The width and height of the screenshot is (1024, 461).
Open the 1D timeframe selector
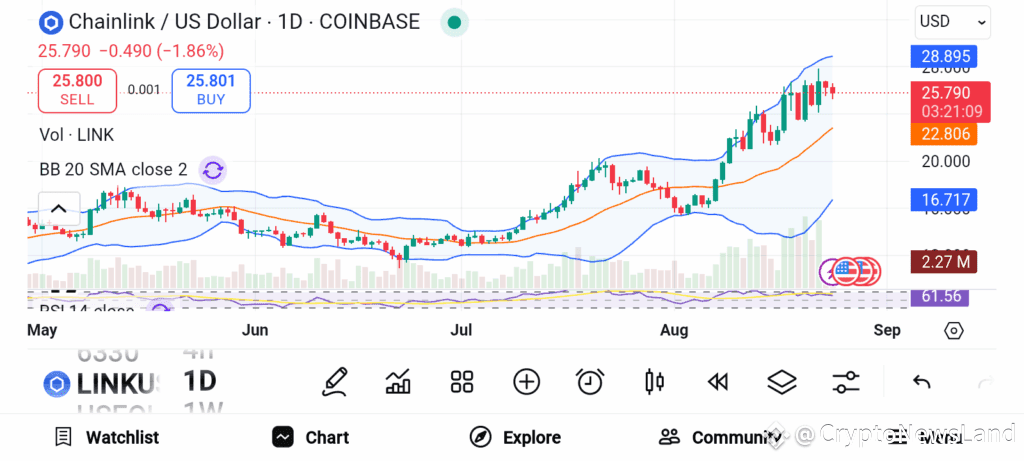click(199, 382)
